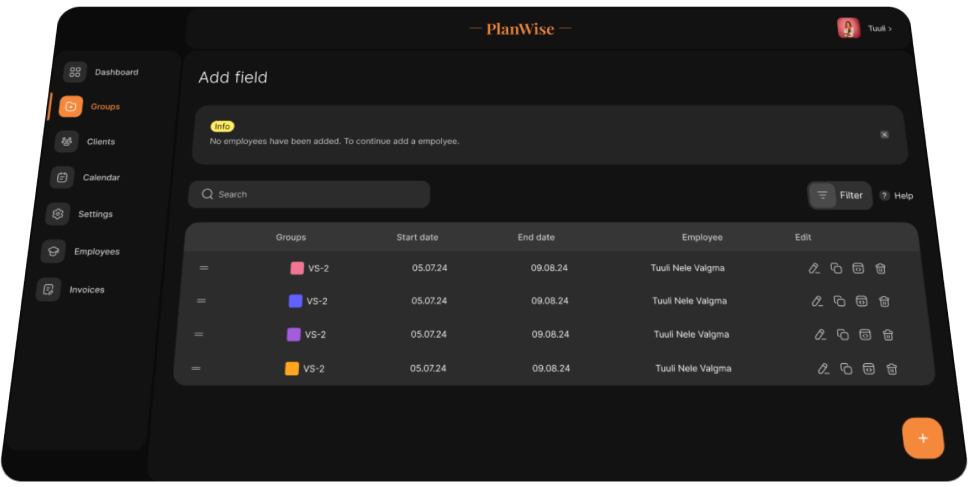Click the drag handle on the blue VS-2 row

point(201,301)
